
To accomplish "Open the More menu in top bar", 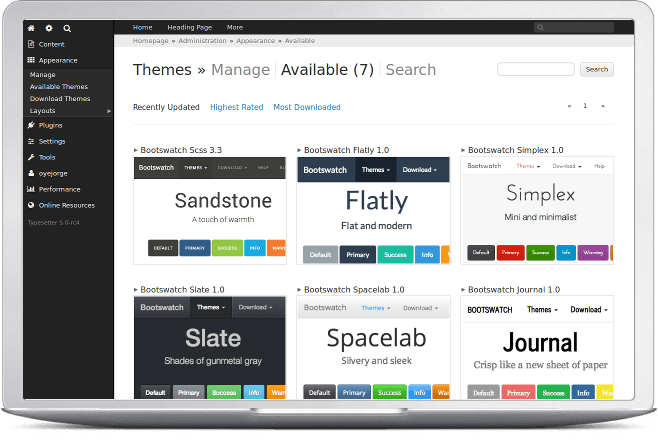I will (235, 28).
